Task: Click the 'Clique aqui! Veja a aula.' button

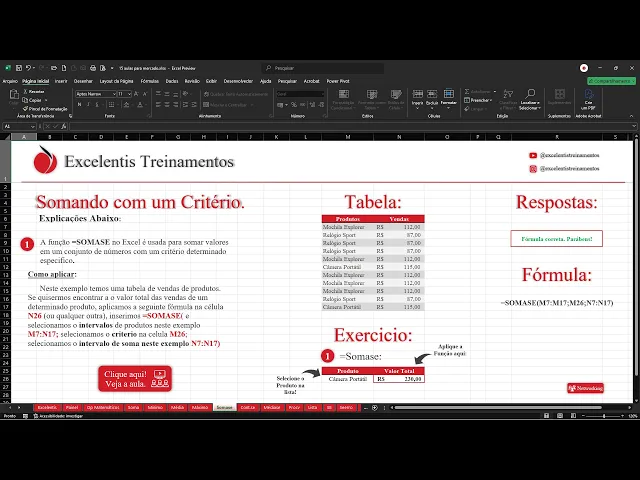Action: (135, 379)
